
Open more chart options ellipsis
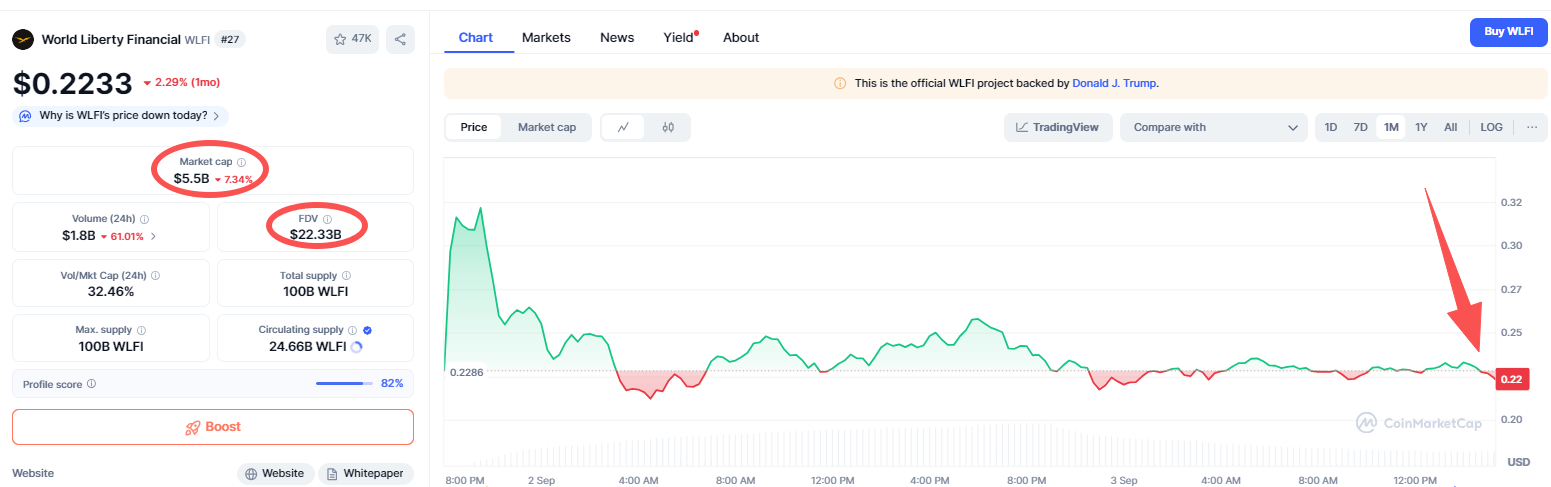coord(1531,127)
